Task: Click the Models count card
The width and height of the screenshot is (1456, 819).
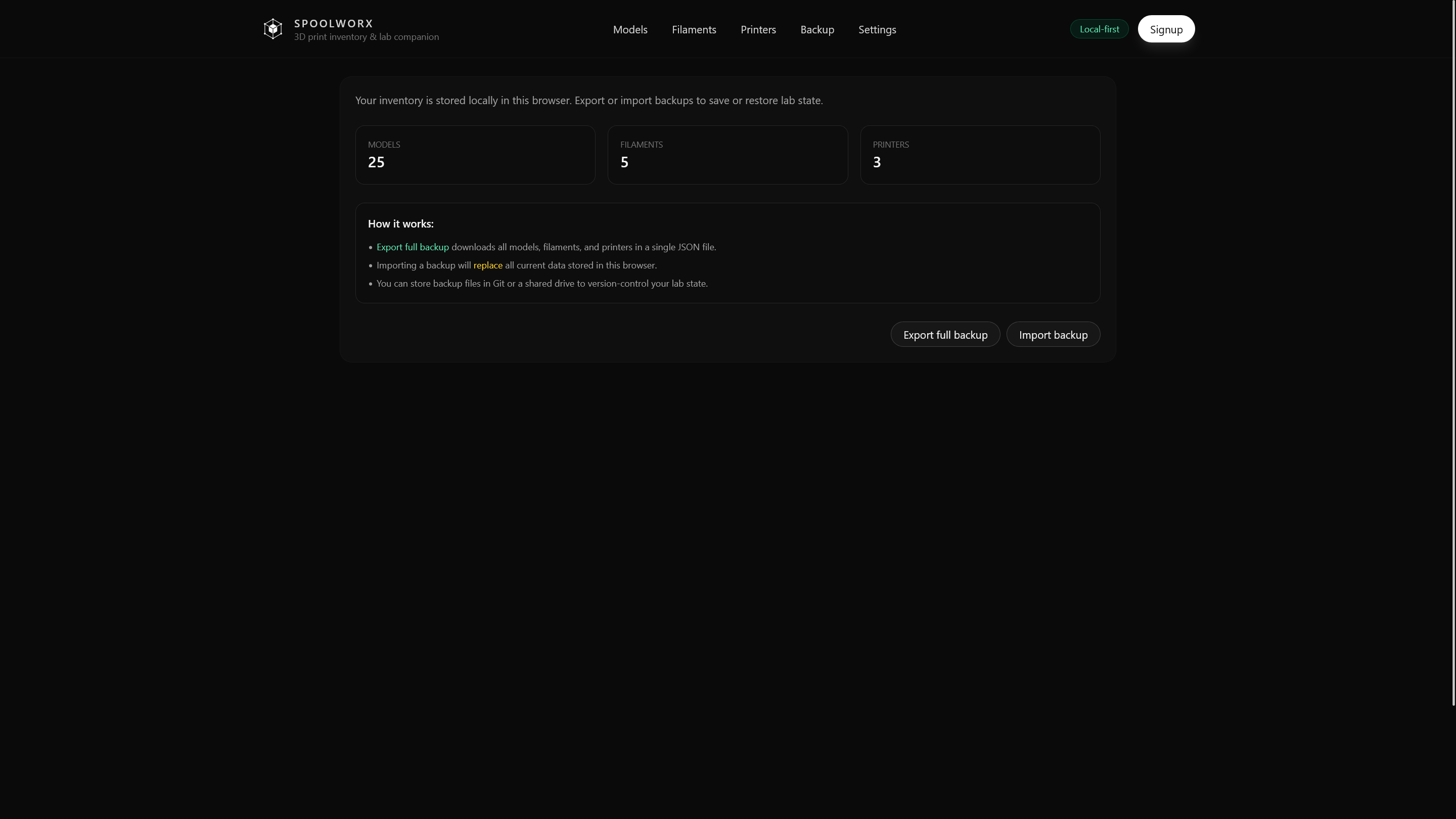Action: pos(475,154)
